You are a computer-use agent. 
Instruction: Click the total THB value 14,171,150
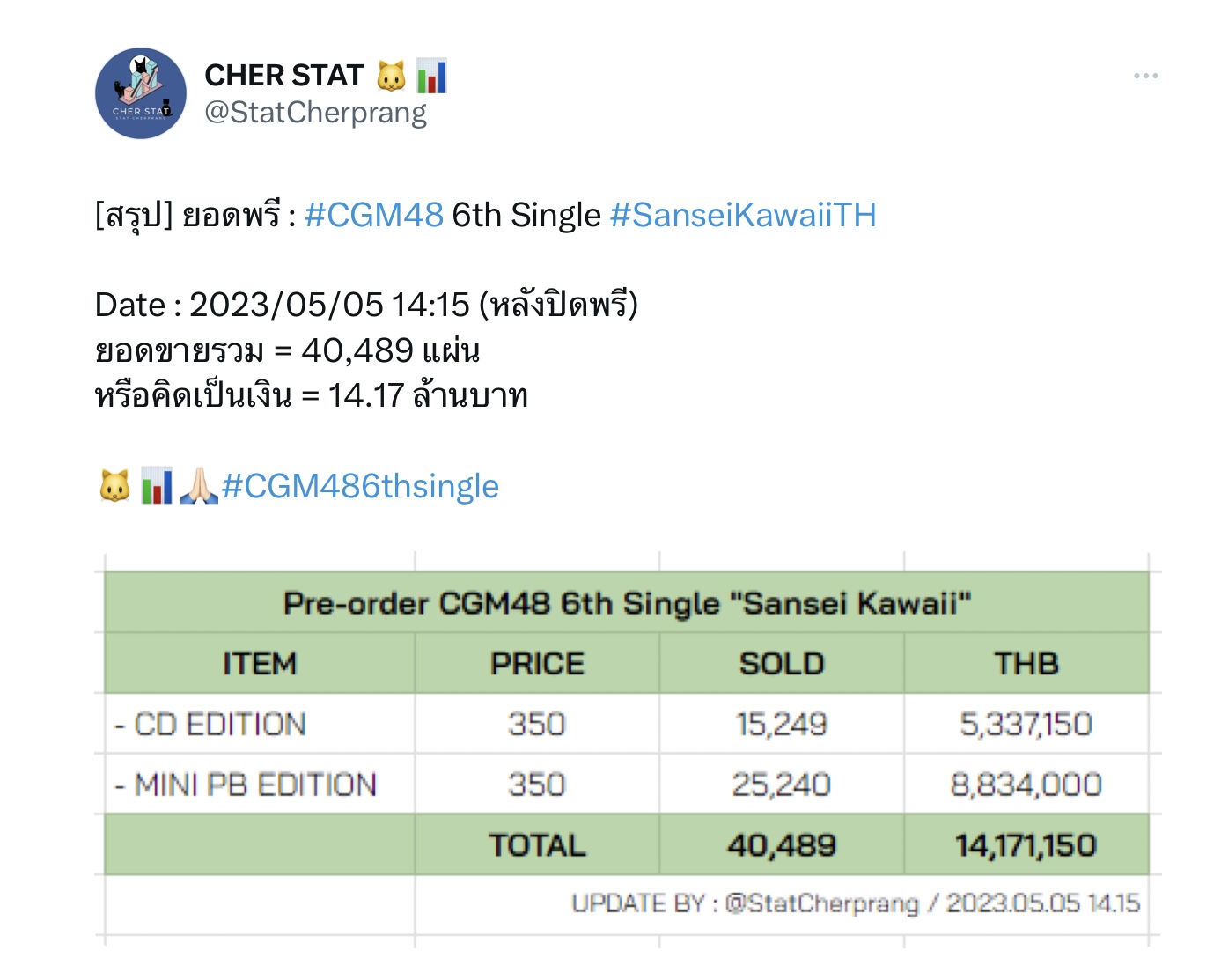(x=1026, y=846)
